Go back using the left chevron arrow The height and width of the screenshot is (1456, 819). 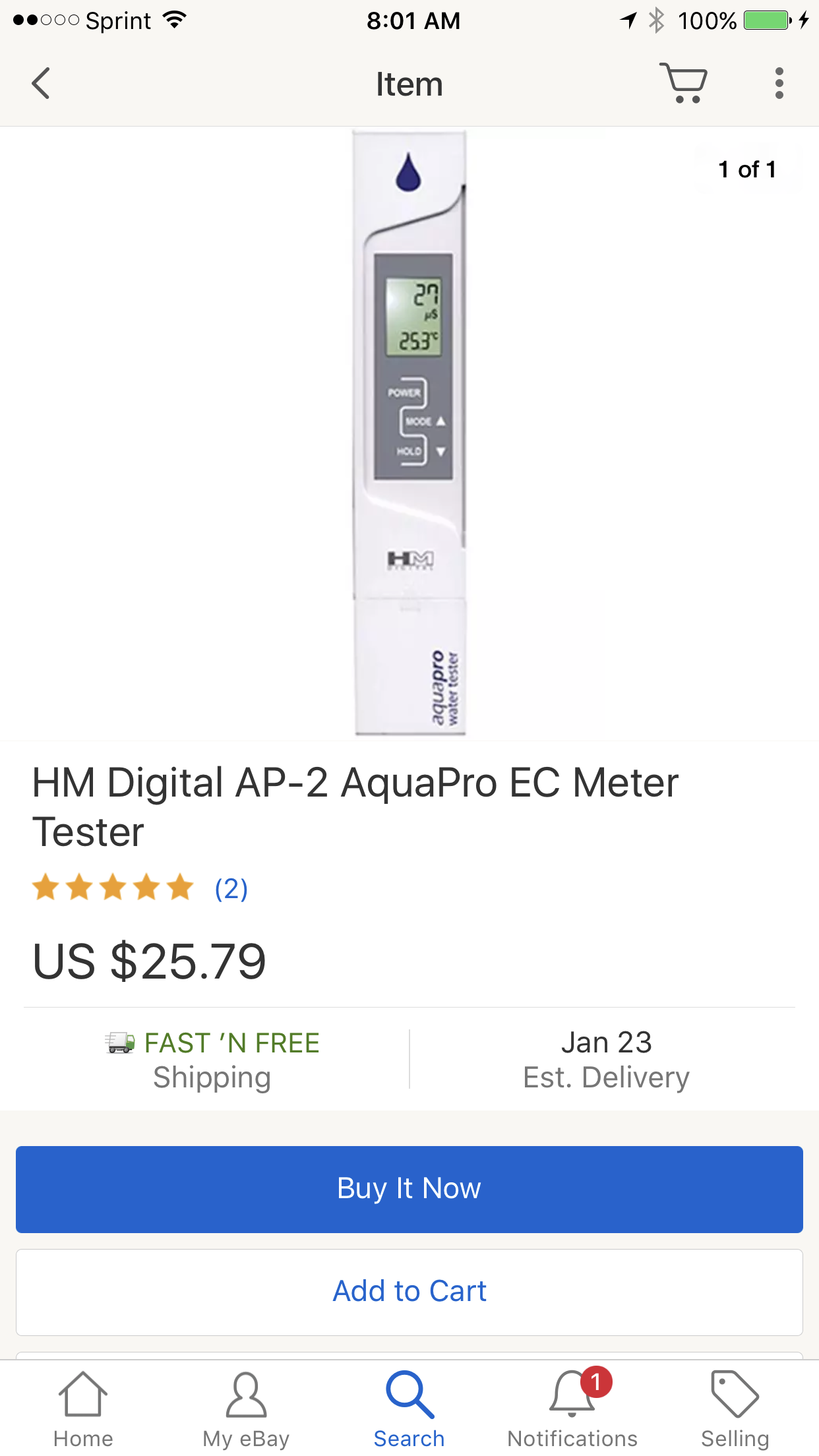(41, 84)
